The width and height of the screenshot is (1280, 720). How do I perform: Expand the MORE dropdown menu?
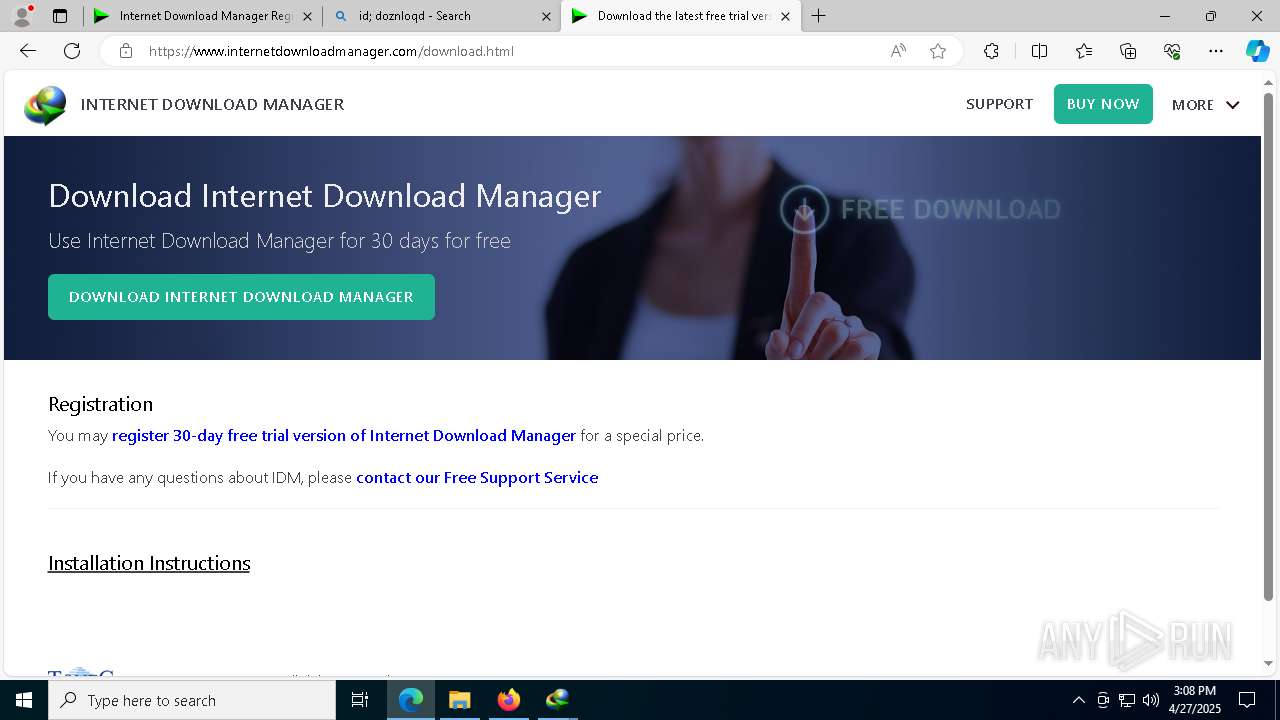(x=1205, y=105)
